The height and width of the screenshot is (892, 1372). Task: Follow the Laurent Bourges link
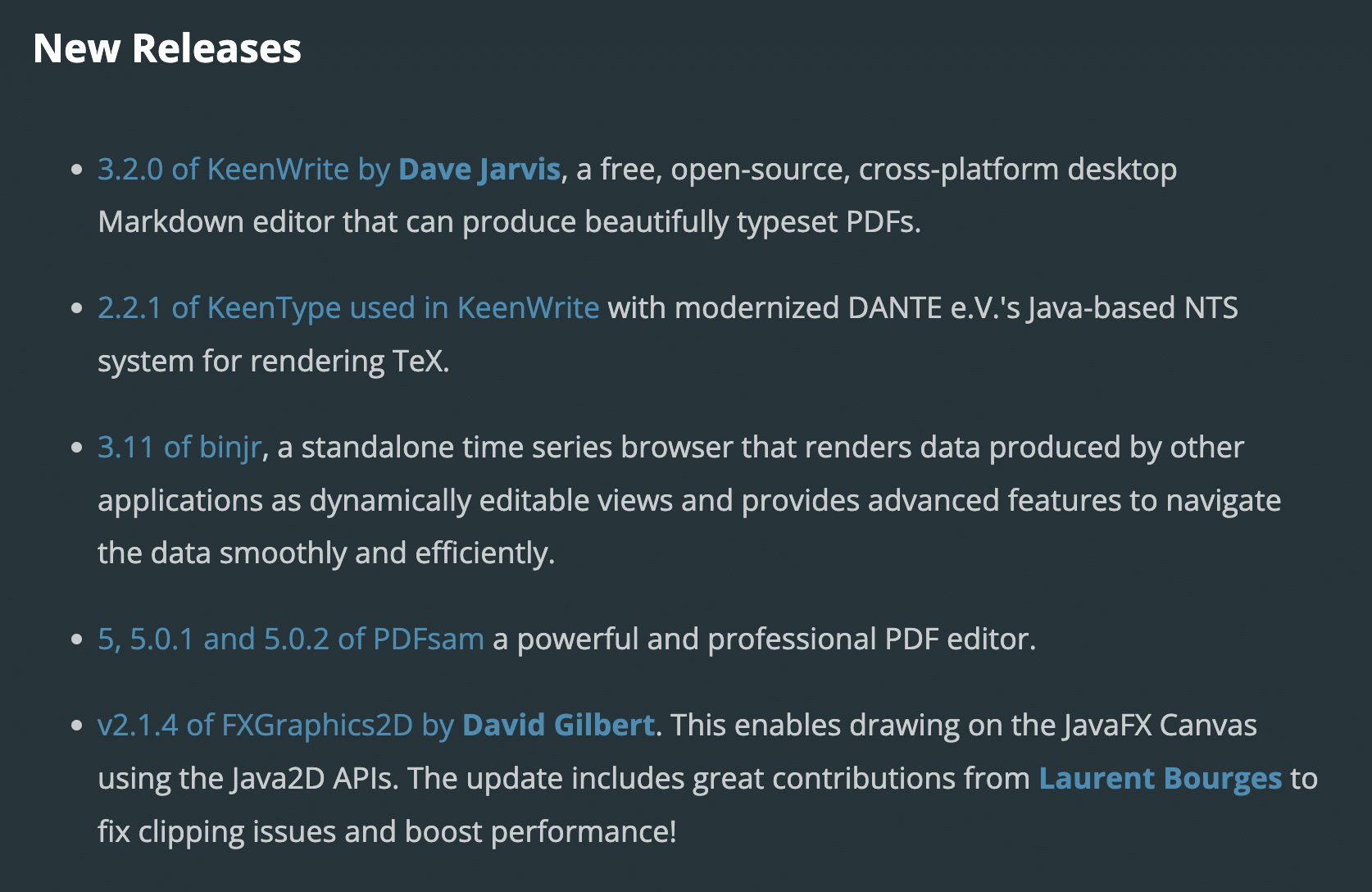(1161, 779)
